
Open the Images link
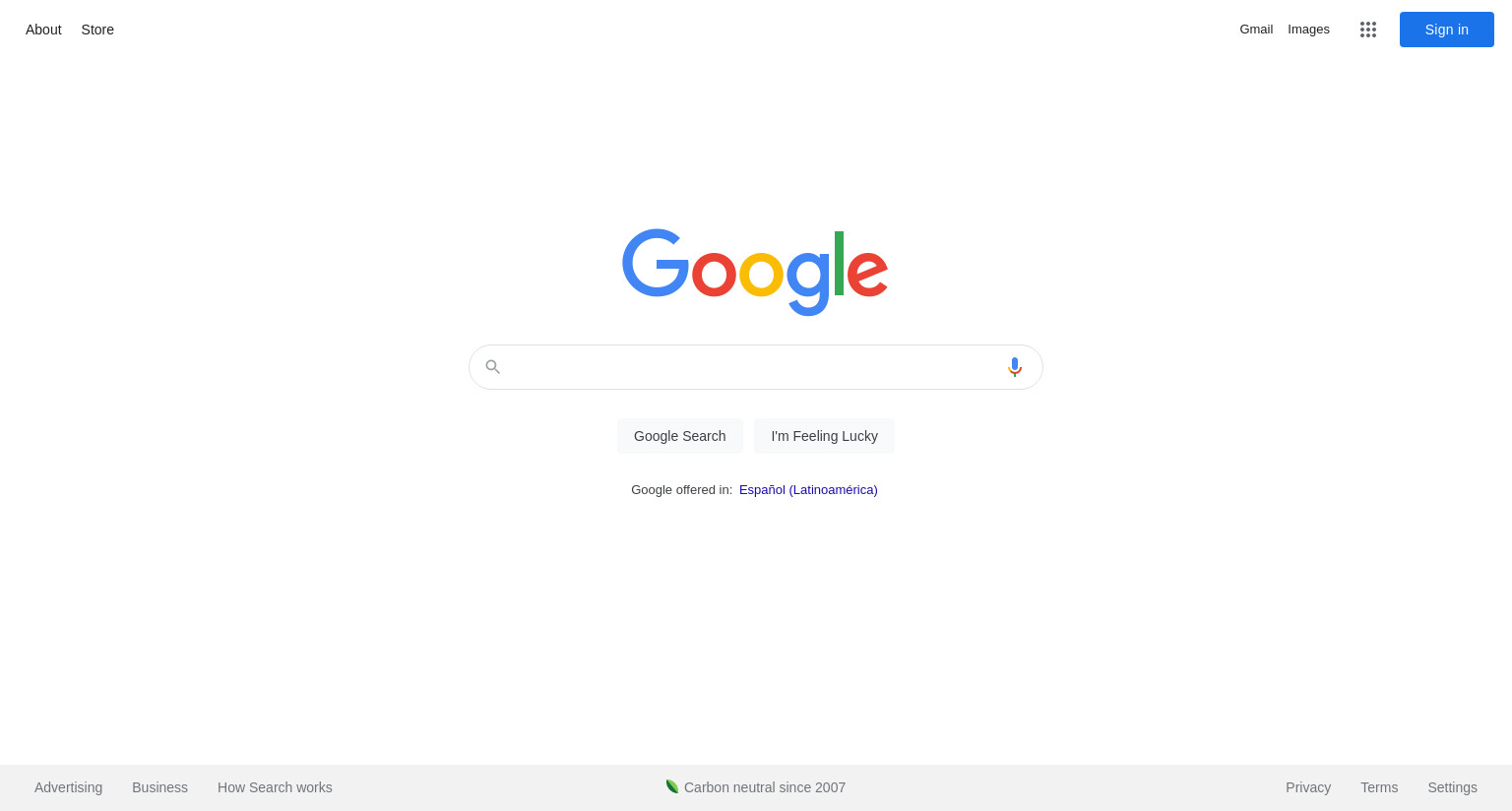pyautogui.click(x=1308, y=30)
